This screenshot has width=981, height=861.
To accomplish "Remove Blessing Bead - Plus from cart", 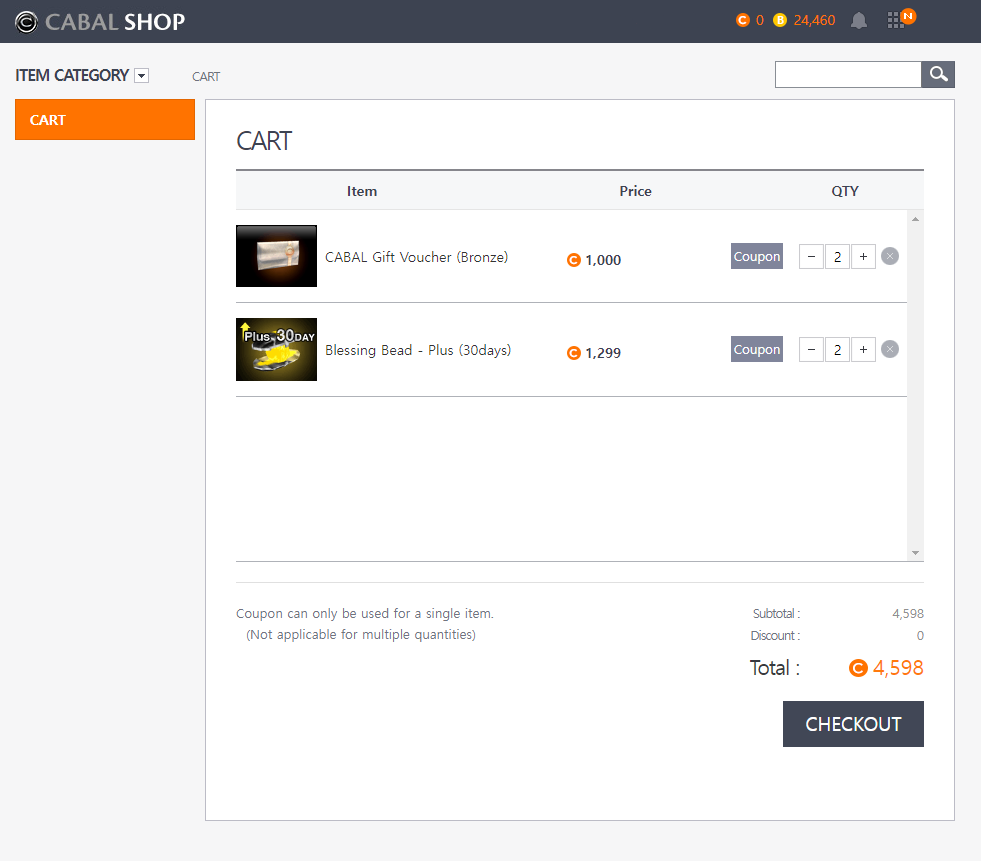I will 890,349.
